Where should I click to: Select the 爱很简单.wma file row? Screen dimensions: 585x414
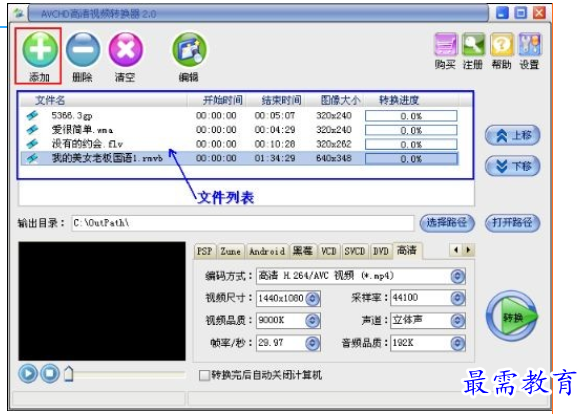pos(241,130)
